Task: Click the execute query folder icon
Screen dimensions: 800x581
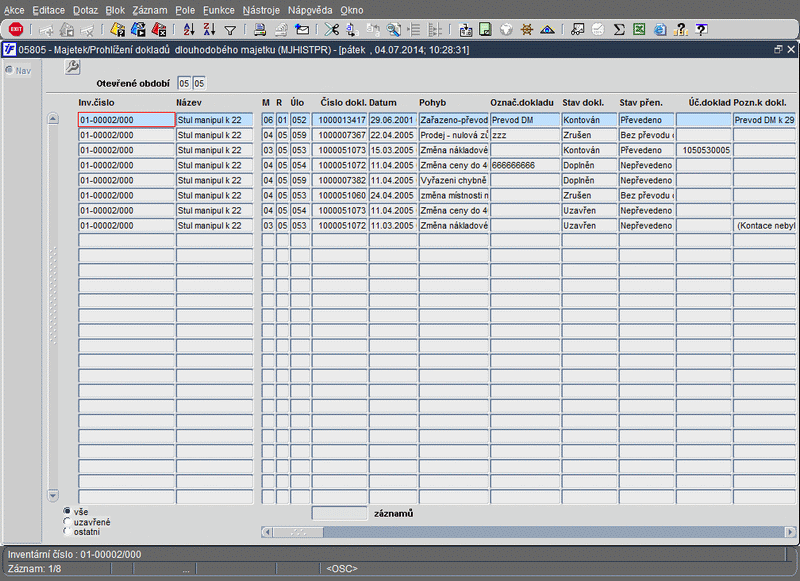Action: pyautogui.click(x=138, y=30)
